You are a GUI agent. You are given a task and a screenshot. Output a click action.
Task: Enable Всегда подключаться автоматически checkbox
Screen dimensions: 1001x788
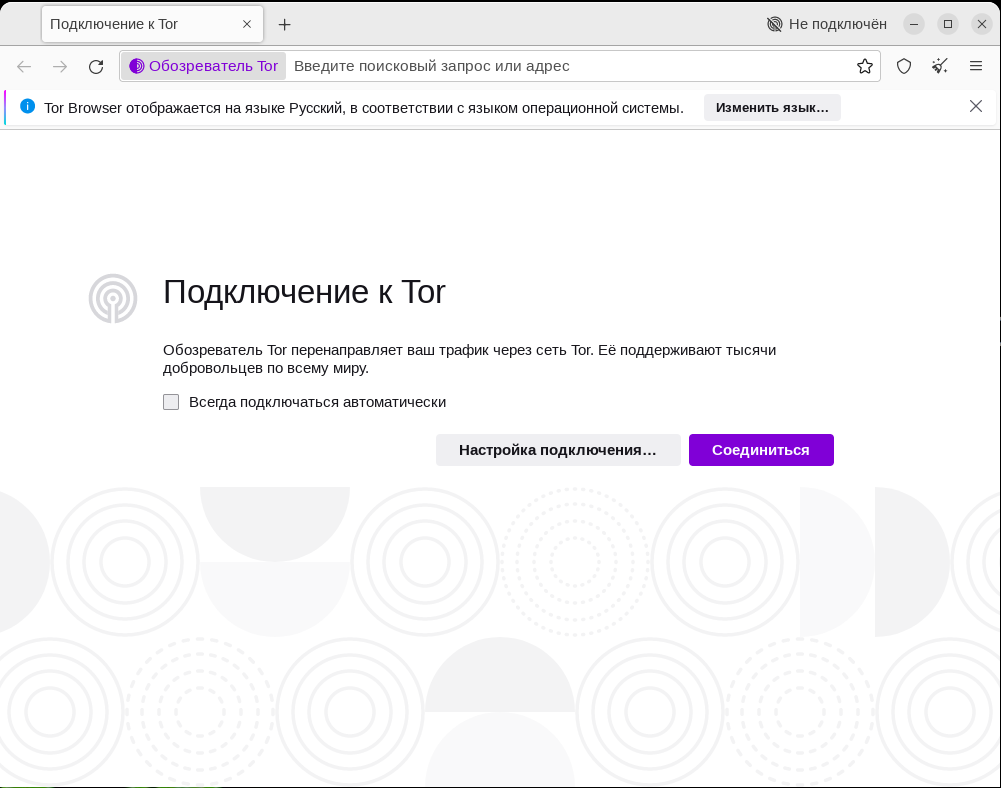coord(171,402)
